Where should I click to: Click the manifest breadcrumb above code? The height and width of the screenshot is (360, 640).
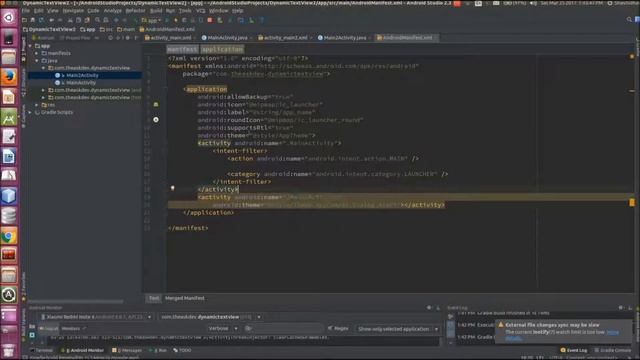pyautogui.click(x=182, y=49)
